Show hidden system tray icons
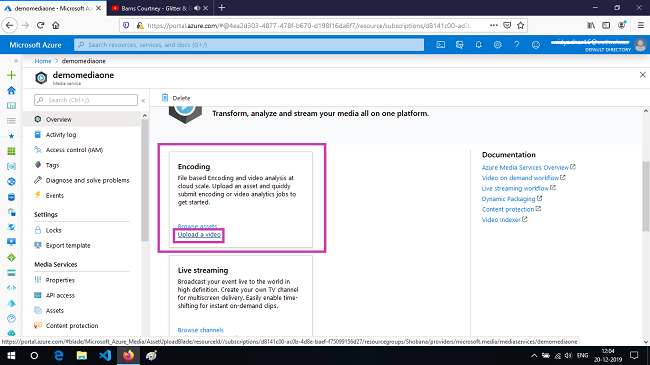Screen dimensions: 650x365 (534, 355)
